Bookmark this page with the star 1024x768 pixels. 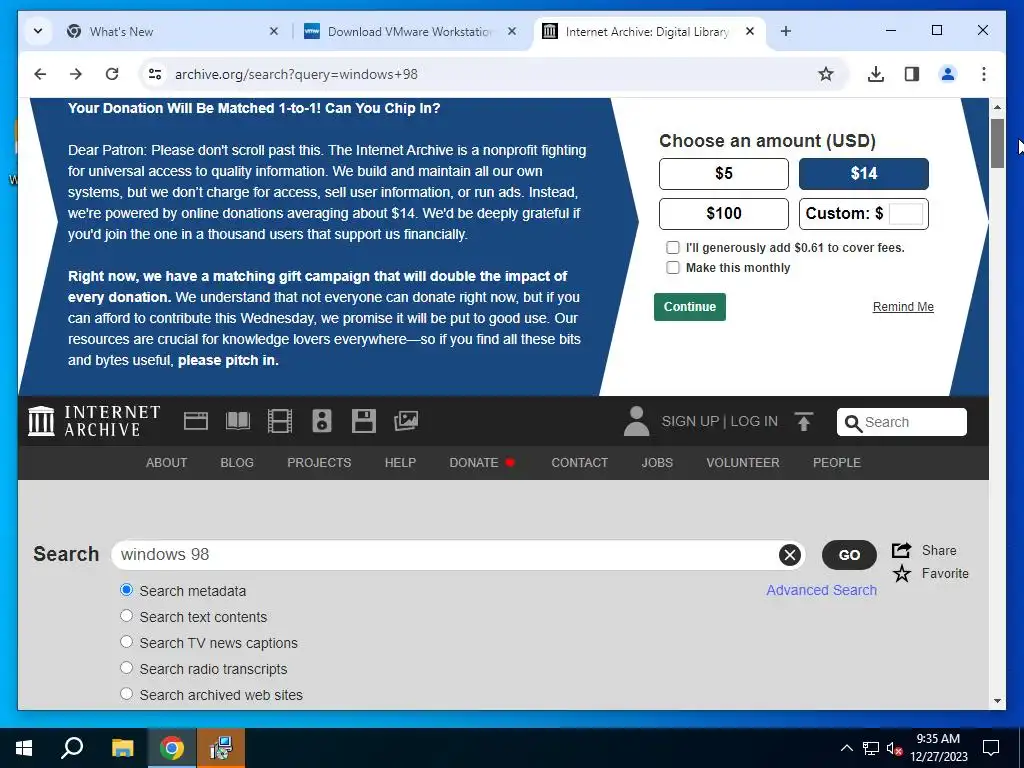coord(825,74)
